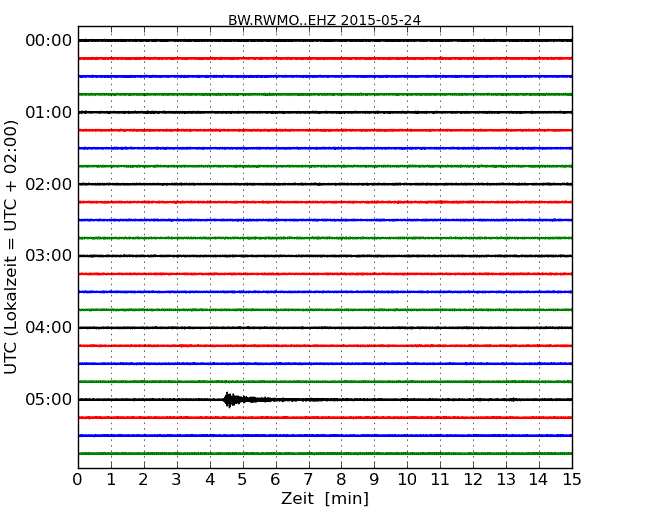
Task: Click the plot title BW.RWMO..EHZ 2015-05-24
Action: 324,20
